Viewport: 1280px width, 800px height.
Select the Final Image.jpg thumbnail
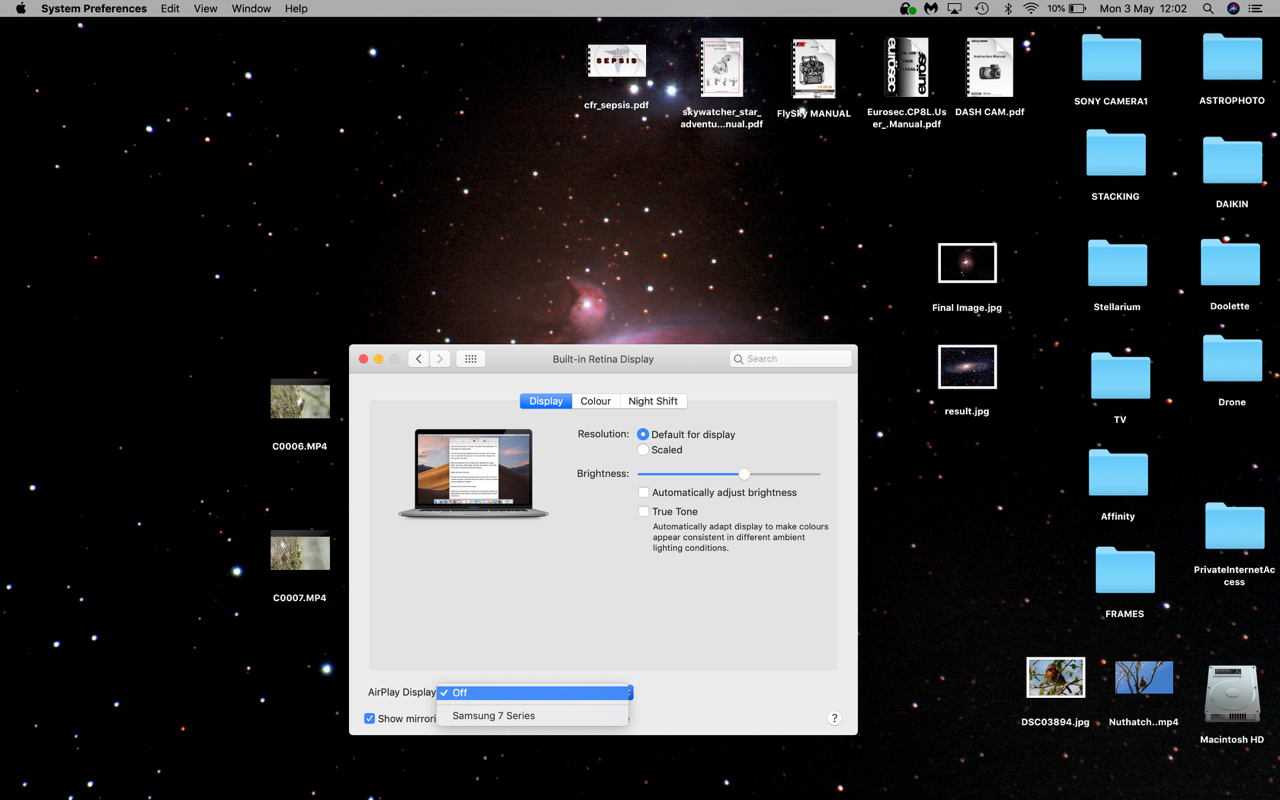point(967,263)
